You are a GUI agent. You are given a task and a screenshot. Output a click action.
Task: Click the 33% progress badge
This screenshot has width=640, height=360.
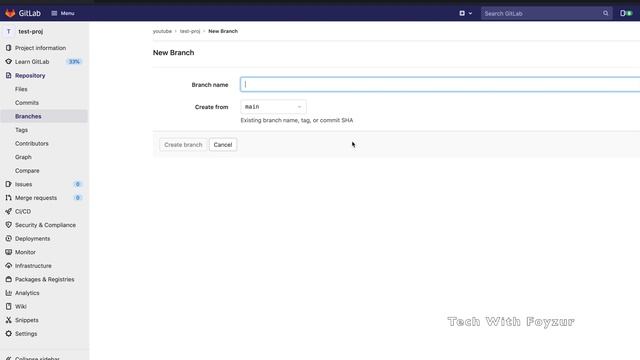coord(74,62)
